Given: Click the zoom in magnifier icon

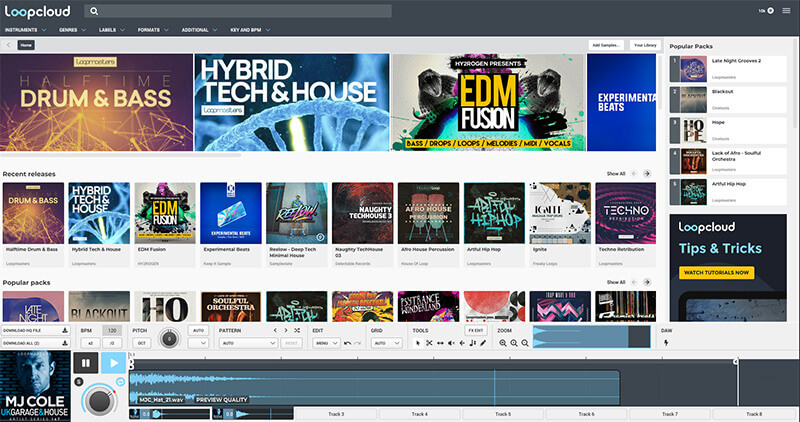Looking at the screenshot, I should [503, 343].
